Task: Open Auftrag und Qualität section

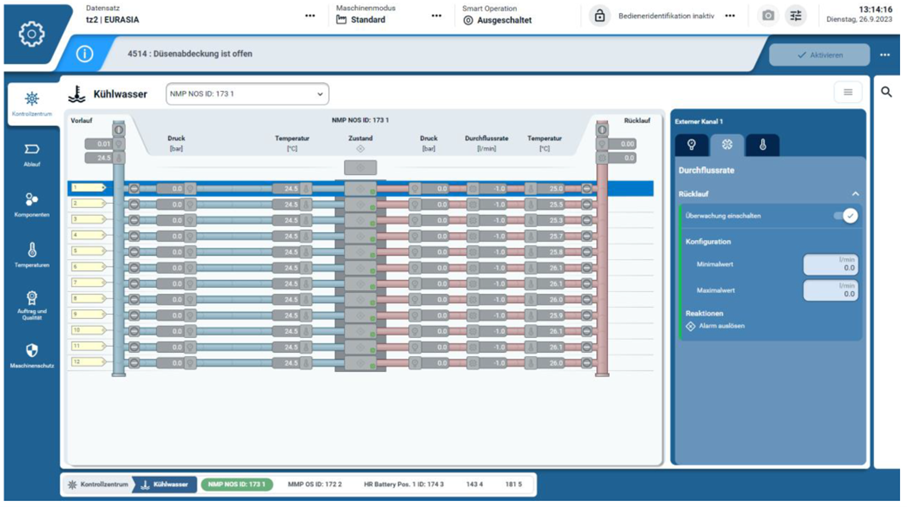Action: pos(32,303)
